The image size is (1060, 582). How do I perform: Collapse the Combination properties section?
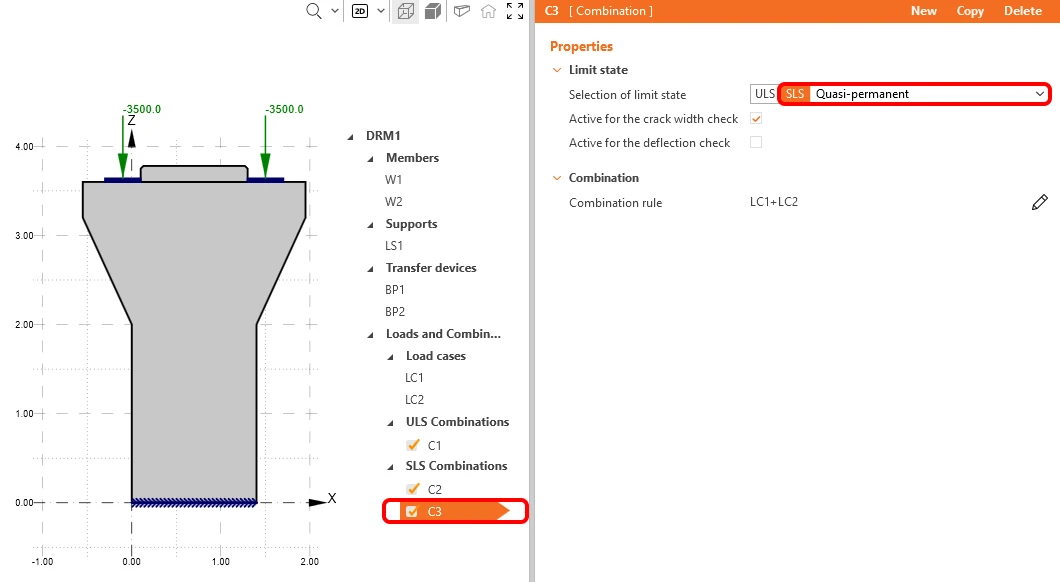(557, 178)
